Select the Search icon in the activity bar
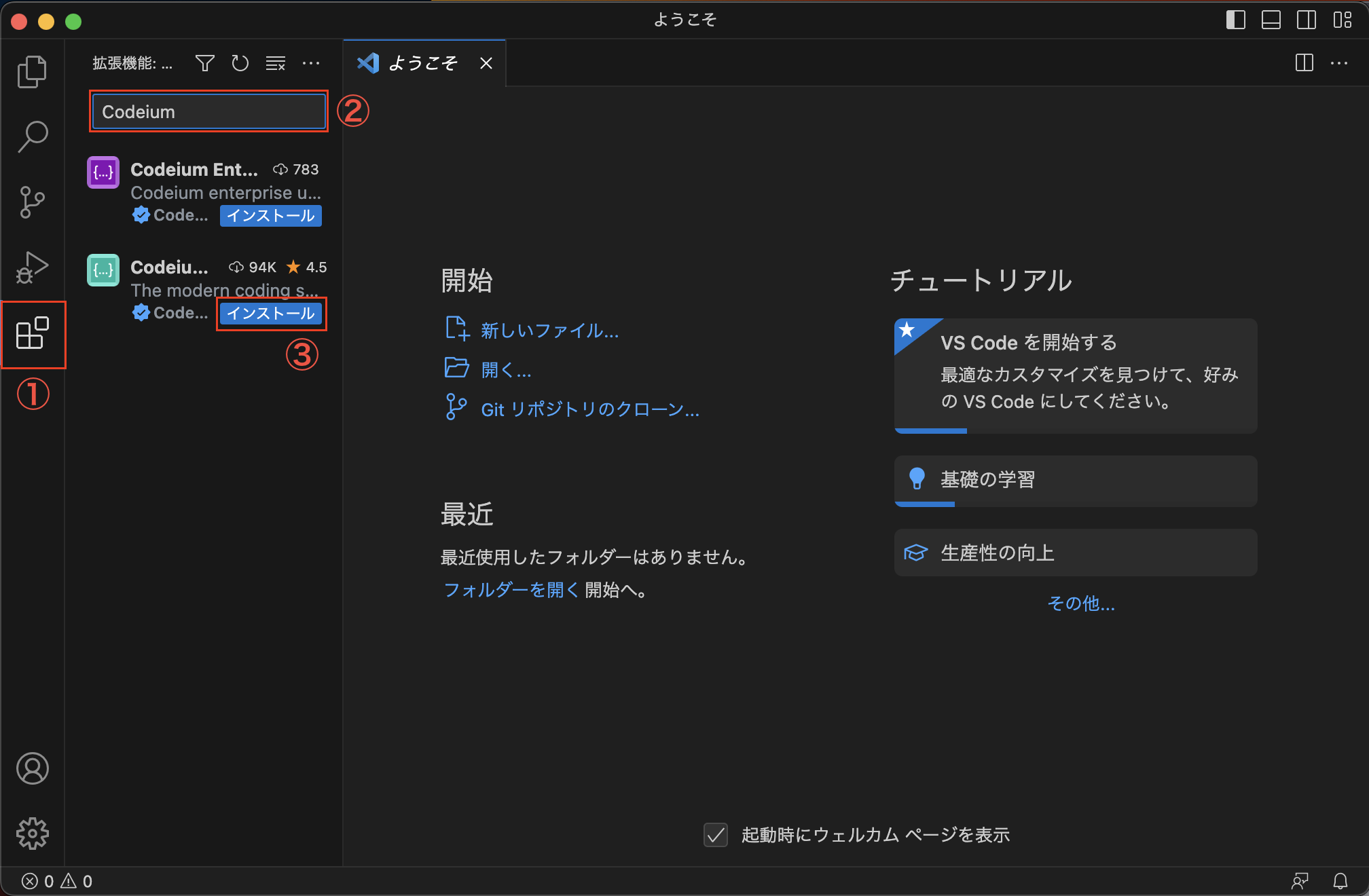The image size is (1369, 896). 32,136
